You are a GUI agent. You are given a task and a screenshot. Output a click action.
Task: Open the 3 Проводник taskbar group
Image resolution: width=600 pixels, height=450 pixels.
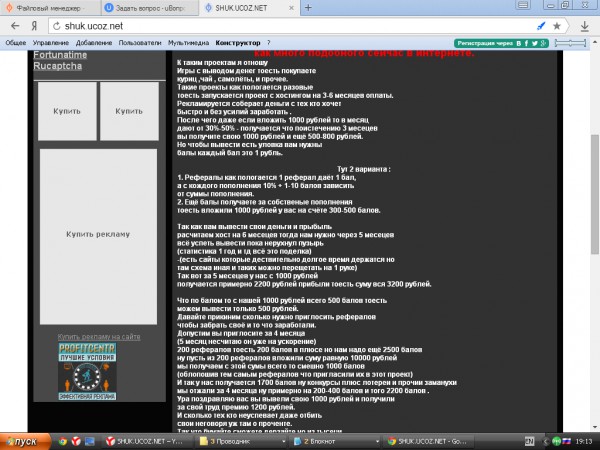243,442
